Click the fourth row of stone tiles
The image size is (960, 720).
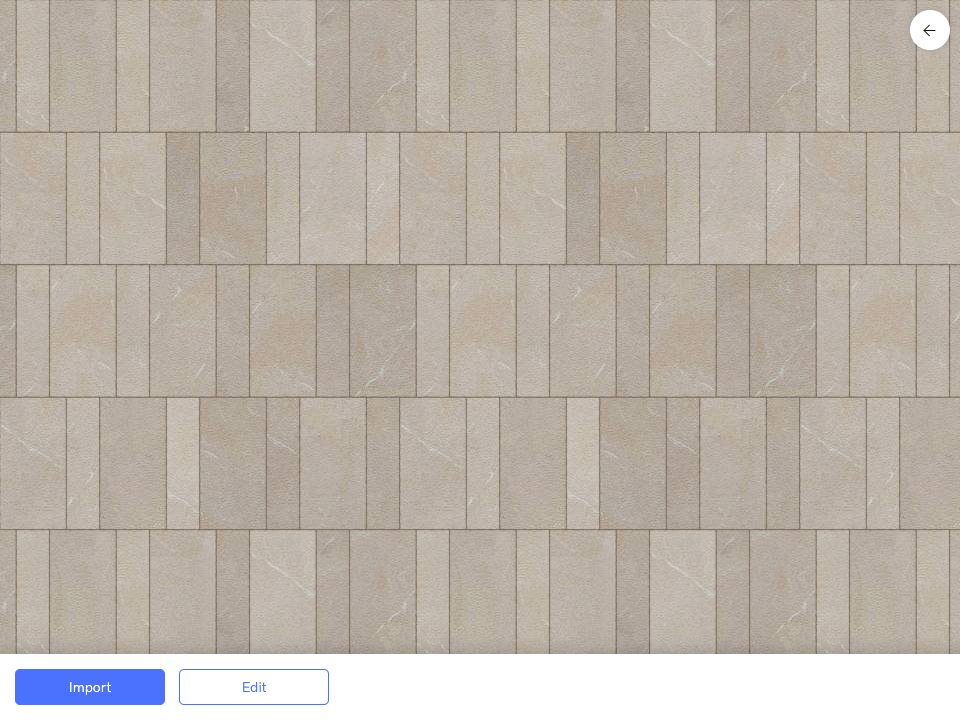click(x=480, y=463)
